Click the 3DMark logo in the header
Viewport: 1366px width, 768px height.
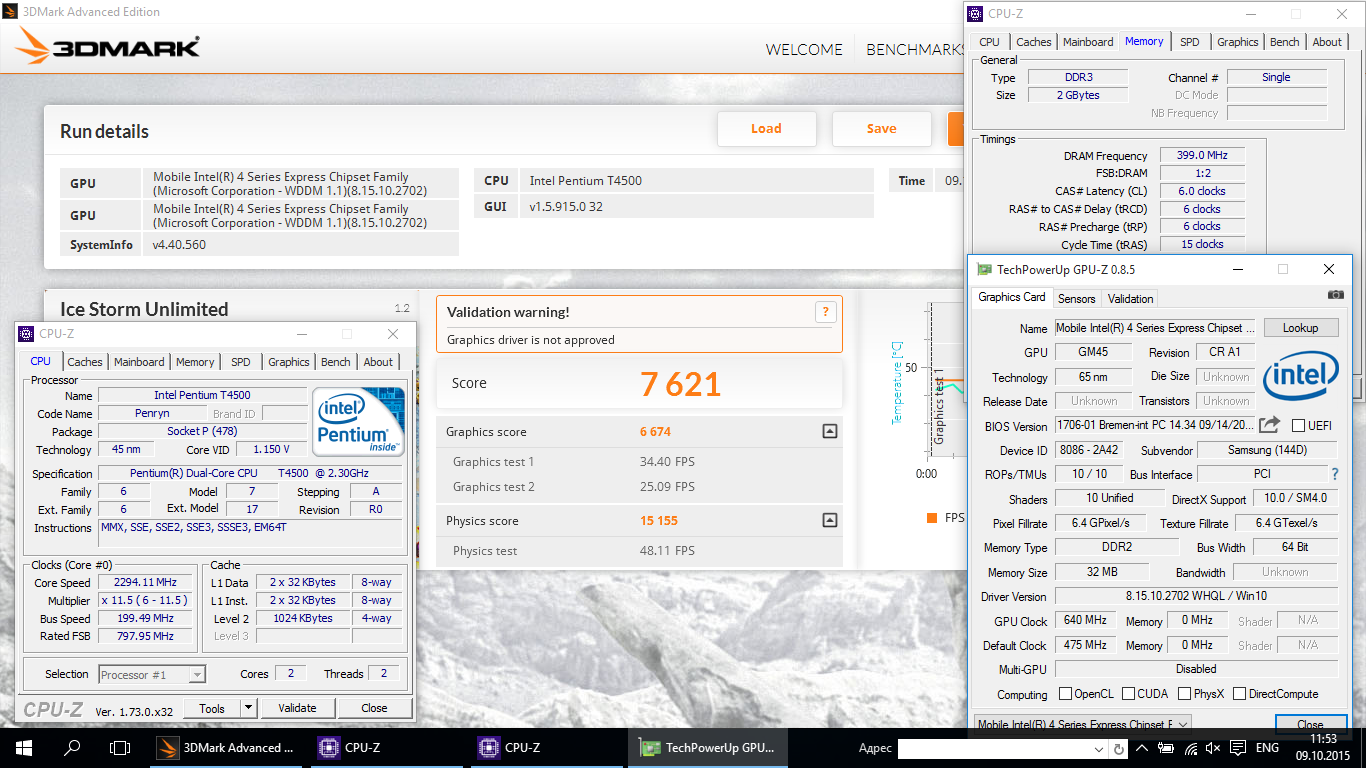[x=108, y=47]
